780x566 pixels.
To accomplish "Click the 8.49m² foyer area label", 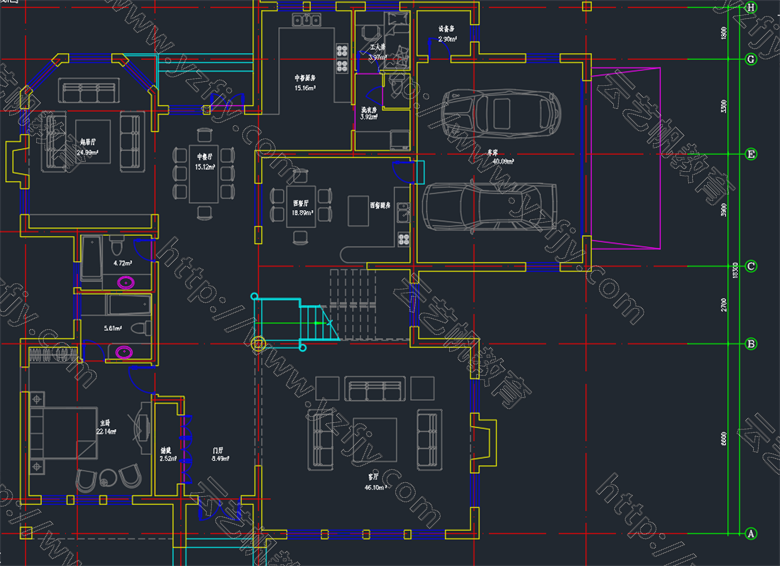I will tap(220, 458).
